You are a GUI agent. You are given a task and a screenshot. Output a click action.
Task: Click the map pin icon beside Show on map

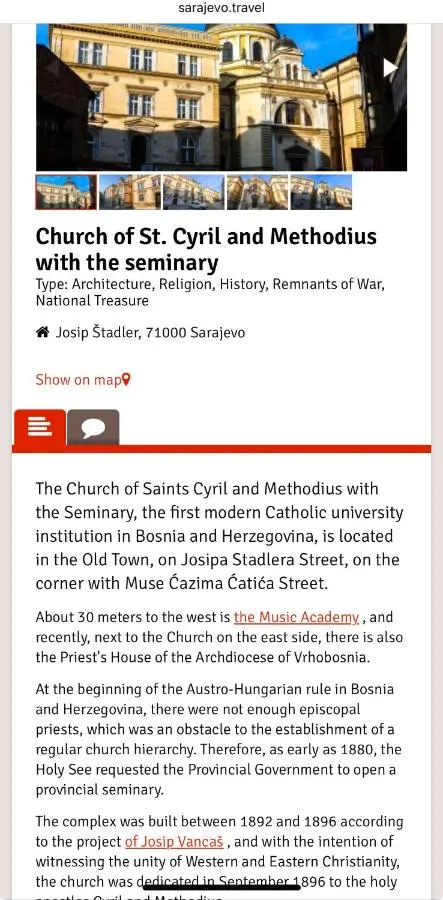tap(126, 379)
